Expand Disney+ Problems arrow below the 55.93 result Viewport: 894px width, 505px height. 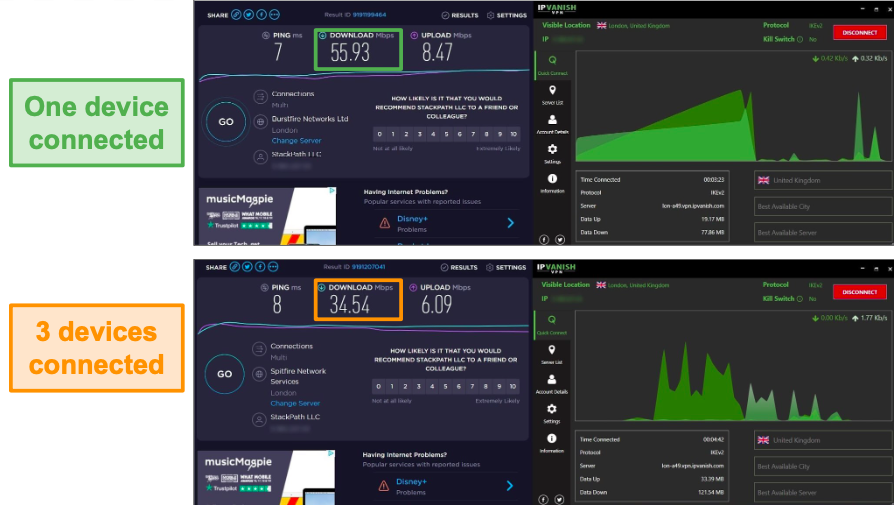[x=510, y=223]
